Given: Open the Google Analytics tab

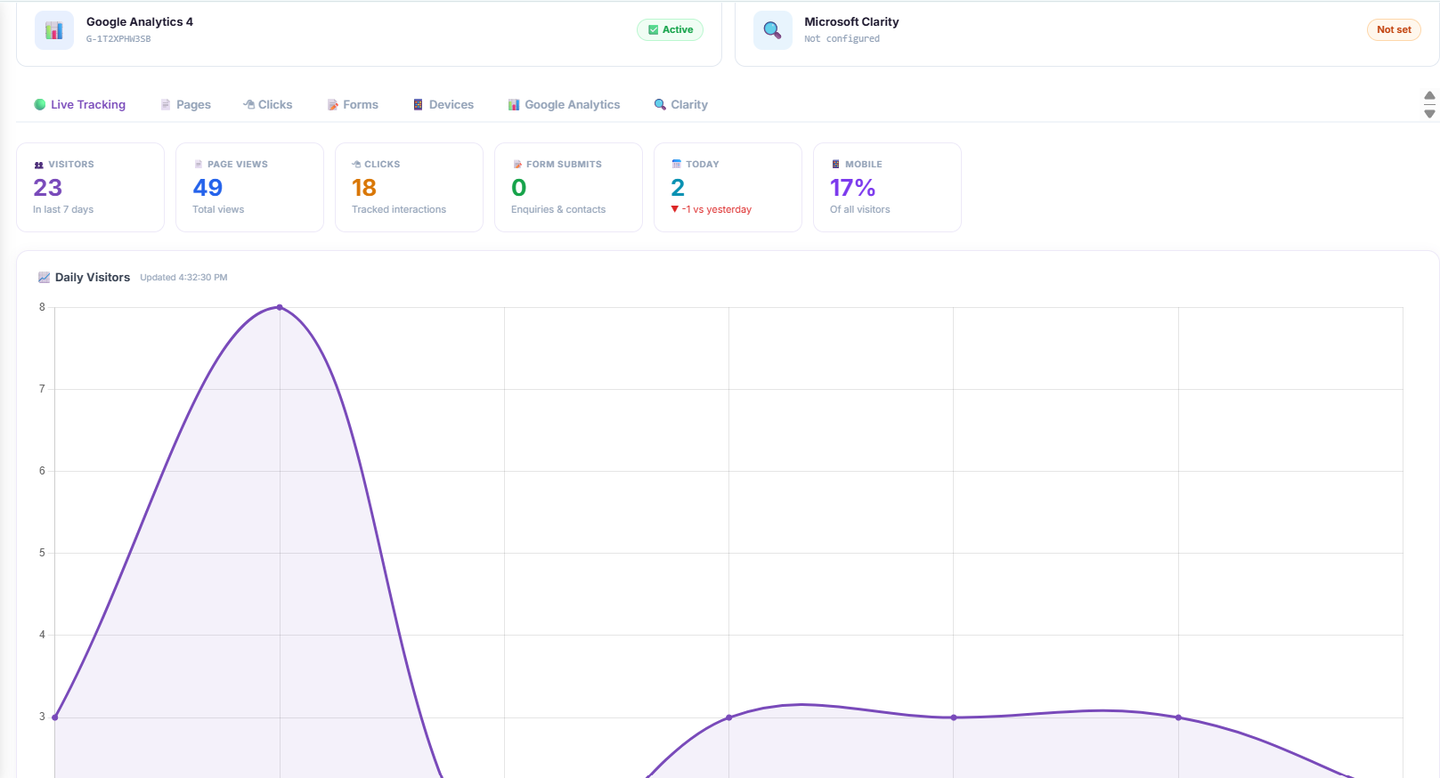Looking at the screenshot, I should click(x=564, y=104).
